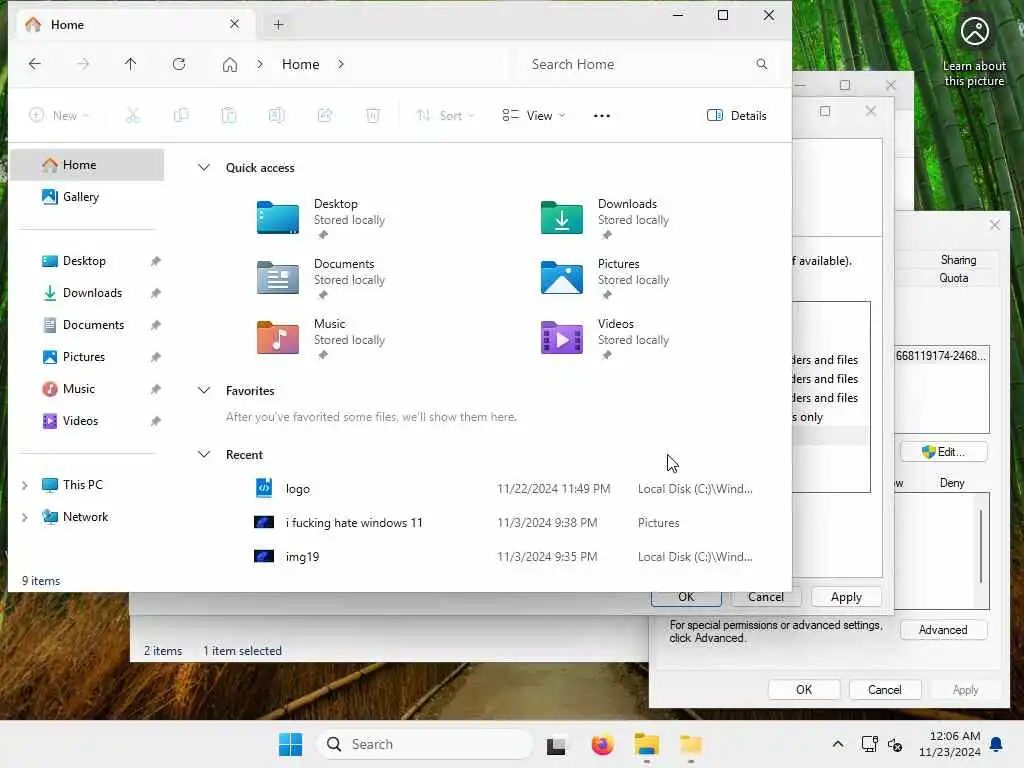Click the Share toolbar icon

(x=325, y=116)
